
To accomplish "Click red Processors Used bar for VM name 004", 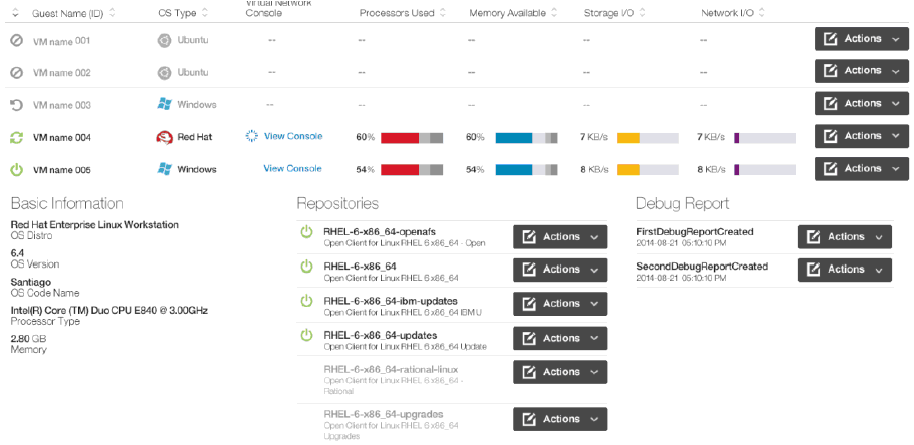I will pos(399,138).
